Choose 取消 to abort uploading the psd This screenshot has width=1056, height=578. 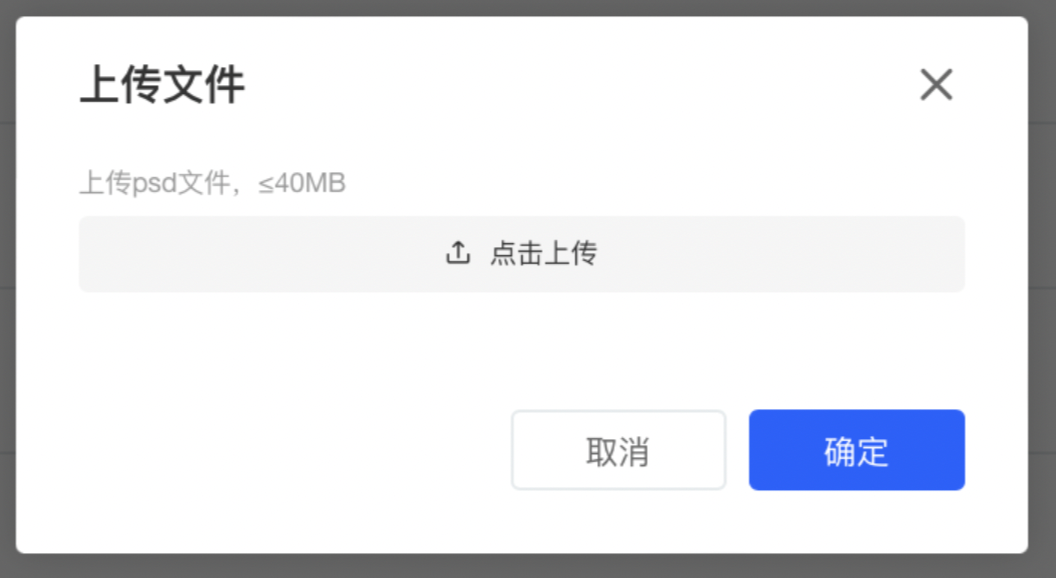coord(618,450)
